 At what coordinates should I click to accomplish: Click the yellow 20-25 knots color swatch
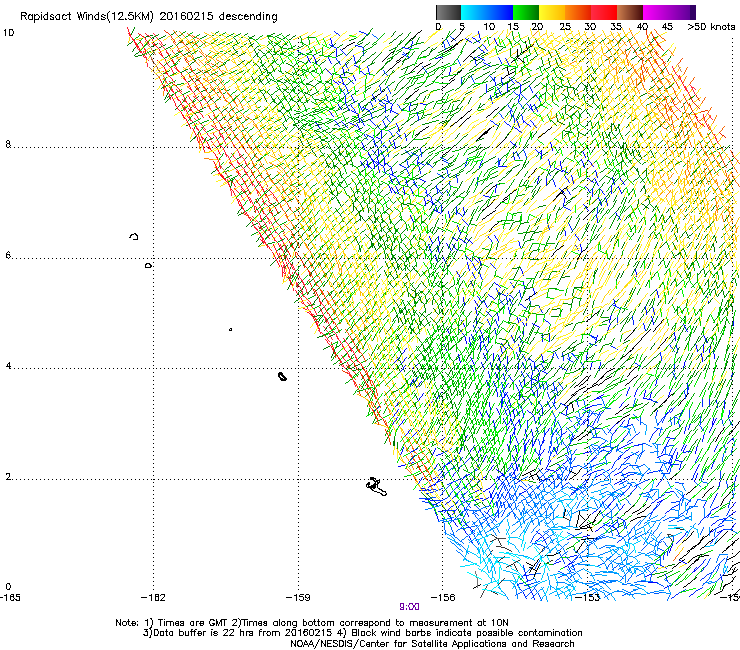(552, 12)
